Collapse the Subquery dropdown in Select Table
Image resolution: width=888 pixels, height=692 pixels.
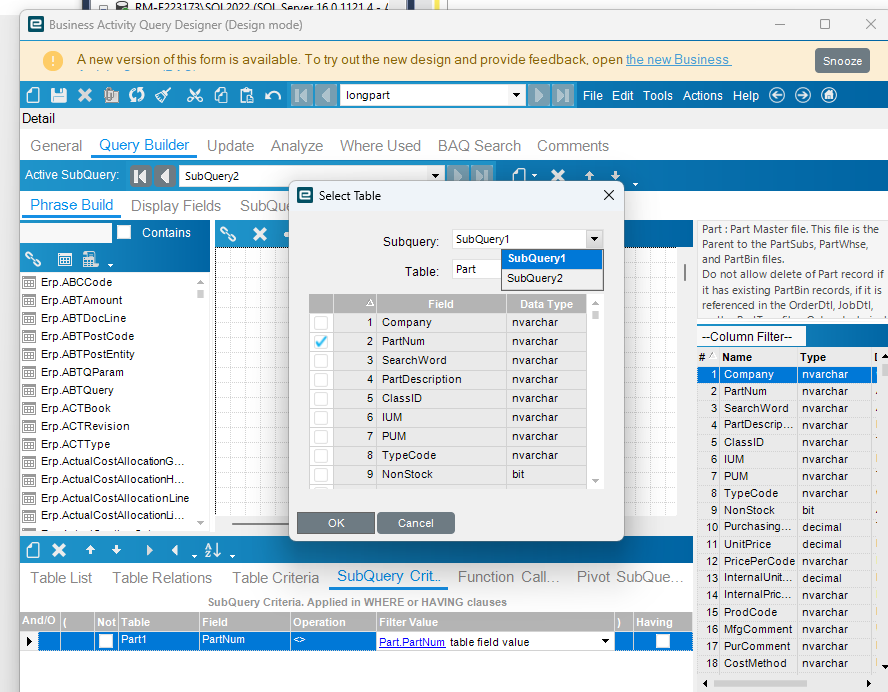click(x=594, y=239)
